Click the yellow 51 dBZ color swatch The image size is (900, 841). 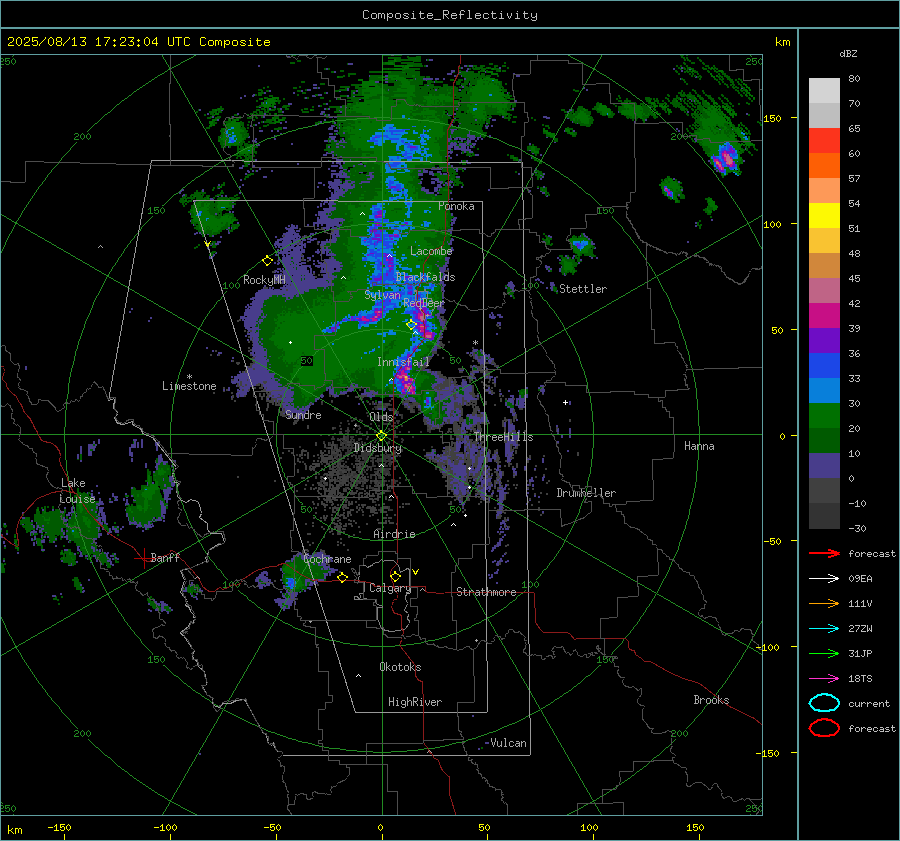[x=824, y=216]
